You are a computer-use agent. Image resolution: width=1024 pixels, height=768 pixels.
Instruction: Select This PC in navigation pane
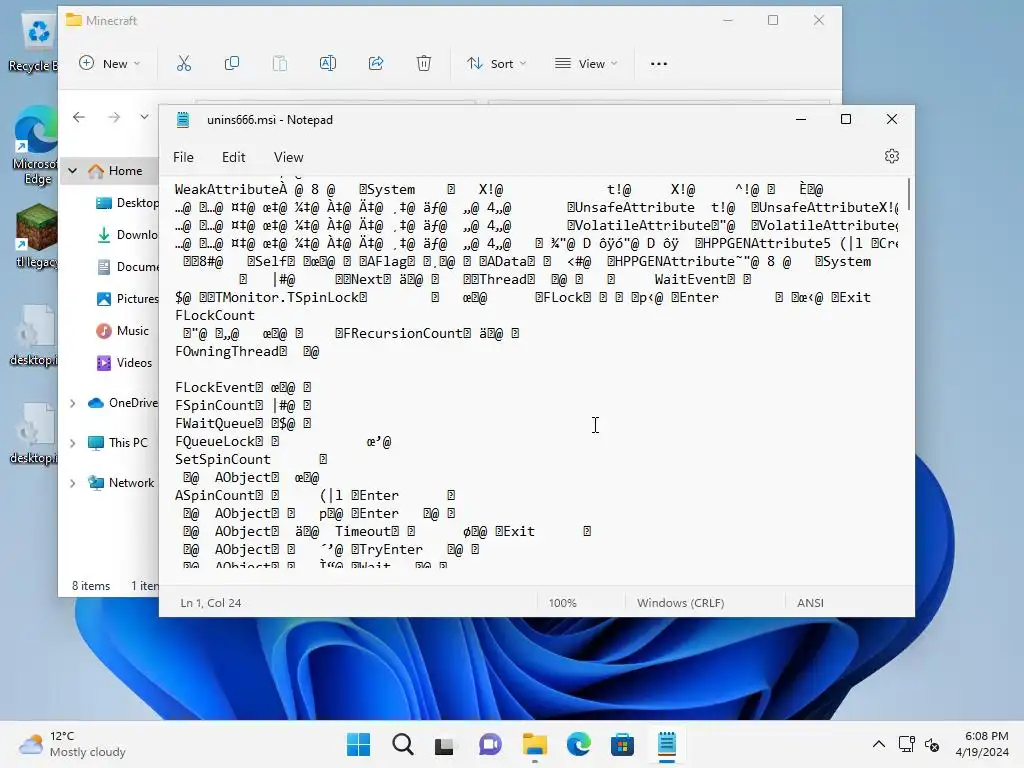pos(118,443)
